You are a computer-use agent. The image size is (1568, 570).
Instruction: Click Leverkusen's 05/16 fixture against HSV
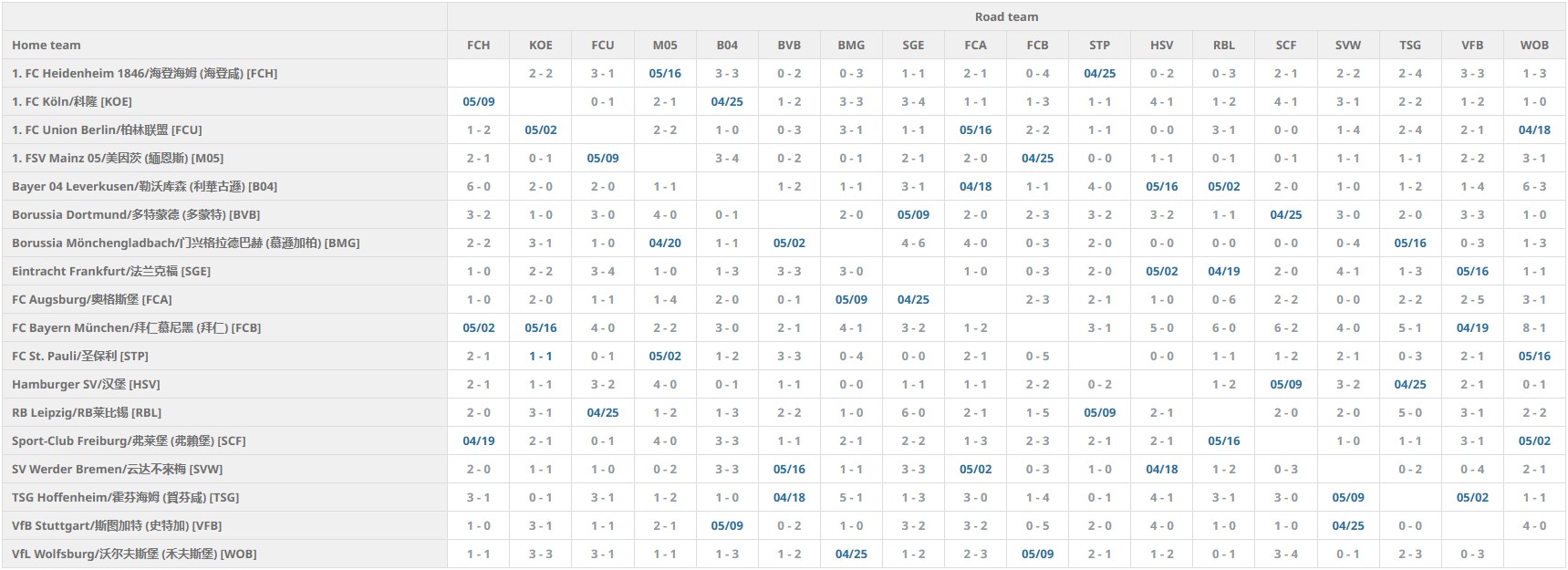(x=1161, y=186)
